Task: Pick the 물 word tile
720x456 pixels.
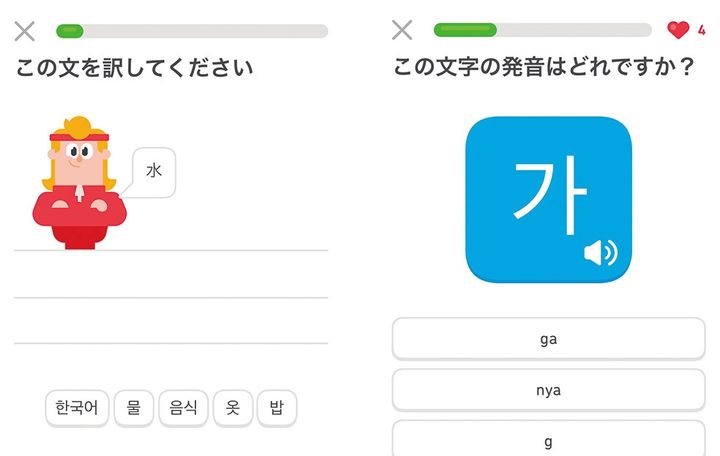Action: pyautogui.click(x=133, y=408)
